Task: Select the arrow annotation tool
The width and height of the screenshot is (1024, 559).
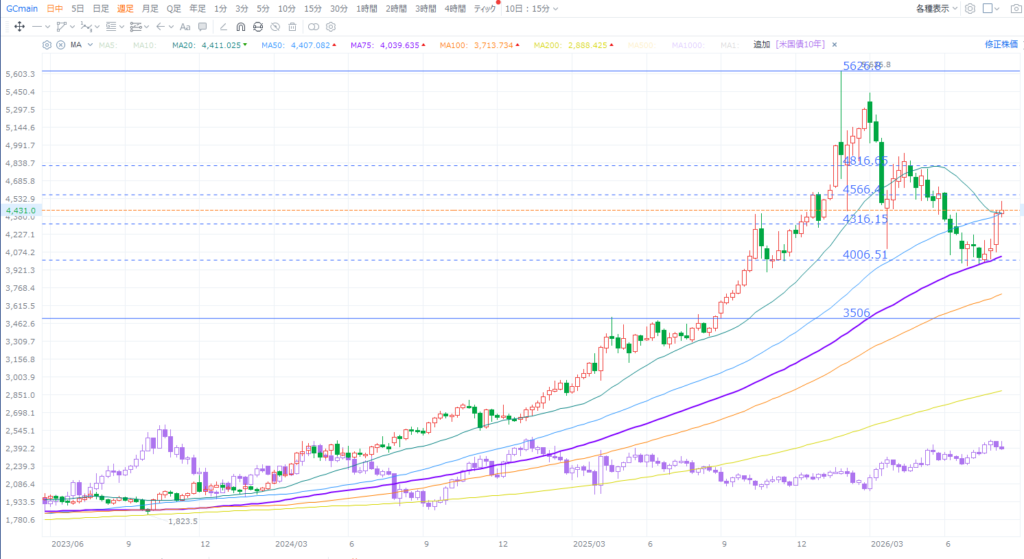Action: 161,27
